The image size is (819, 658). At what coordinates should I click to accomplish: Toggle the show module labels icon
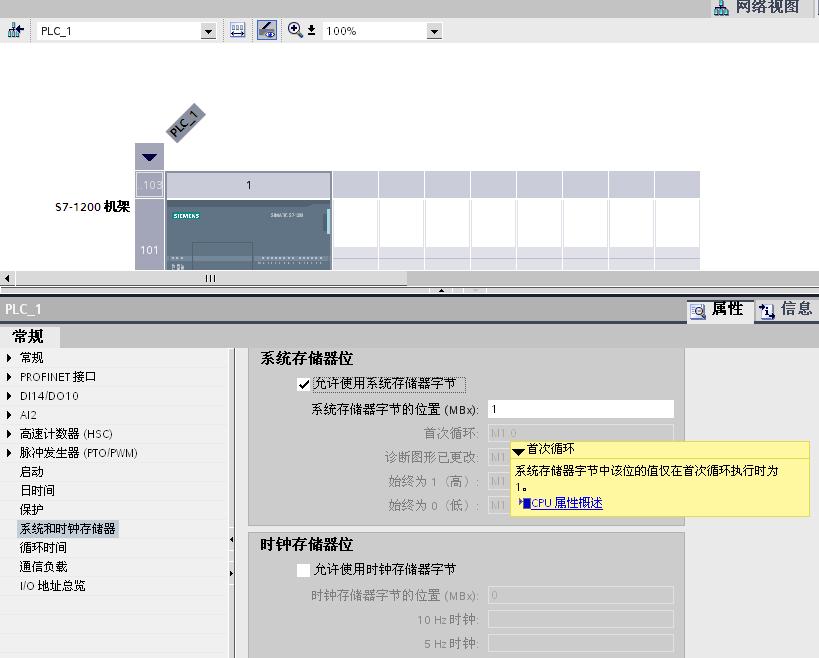click(267, 30)
